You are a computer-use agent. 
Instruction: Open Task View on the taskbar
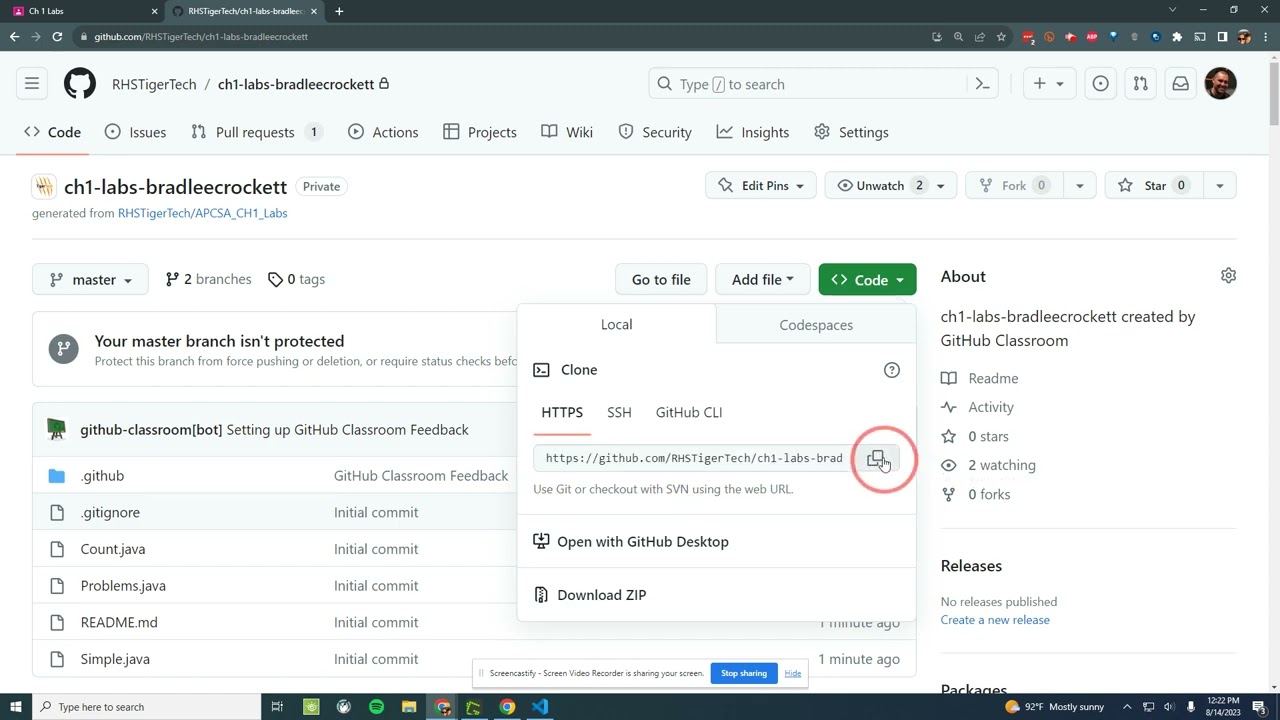coord(277,707)
